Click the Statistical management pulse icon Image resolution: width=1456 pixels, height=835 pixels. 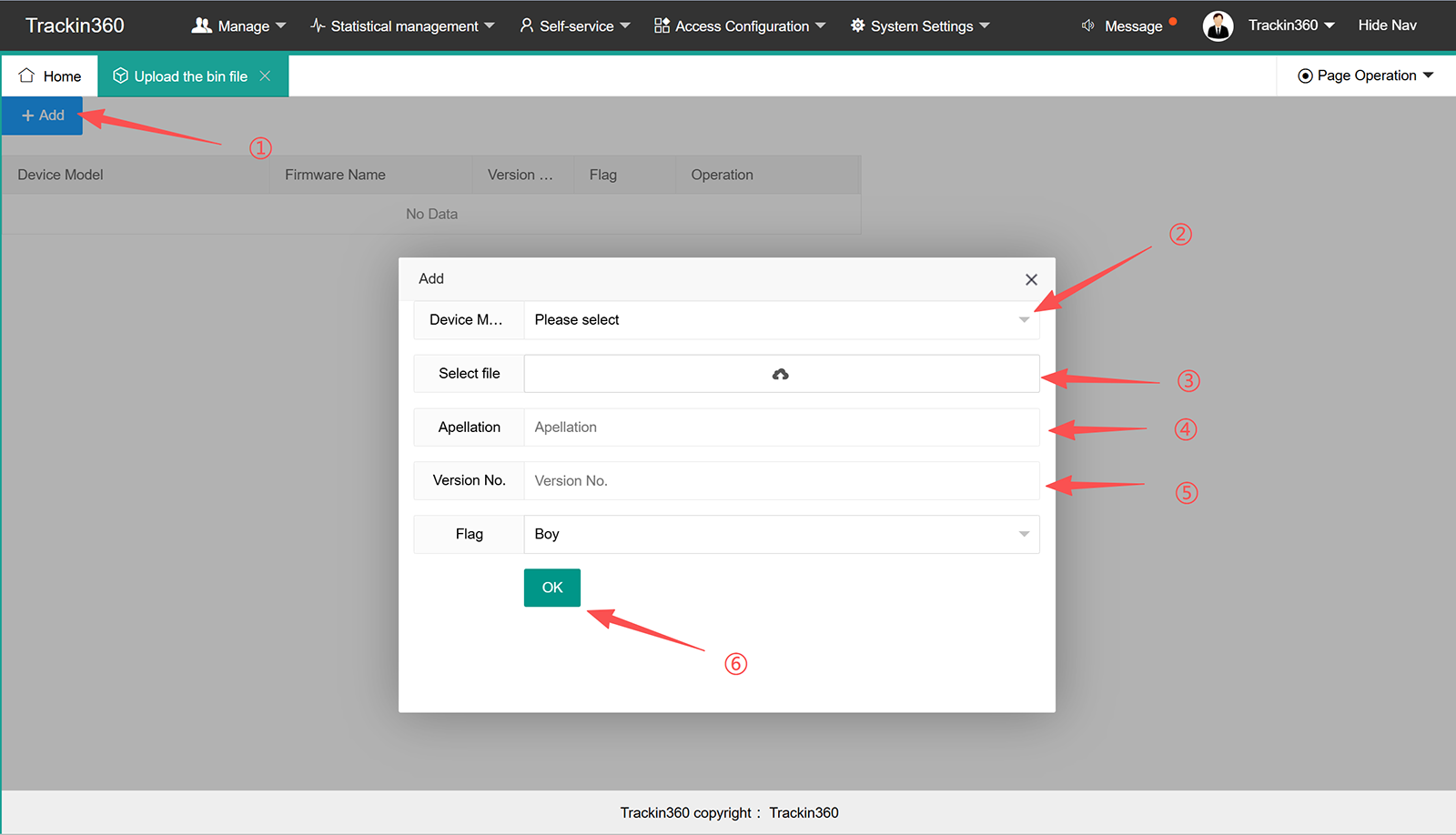tap(318, 25)
